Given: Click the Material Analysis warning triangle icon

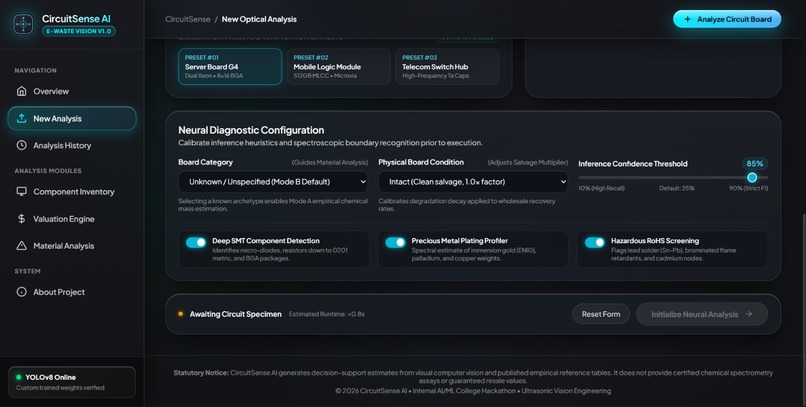Looking at the screenshot, I should 22,246.
